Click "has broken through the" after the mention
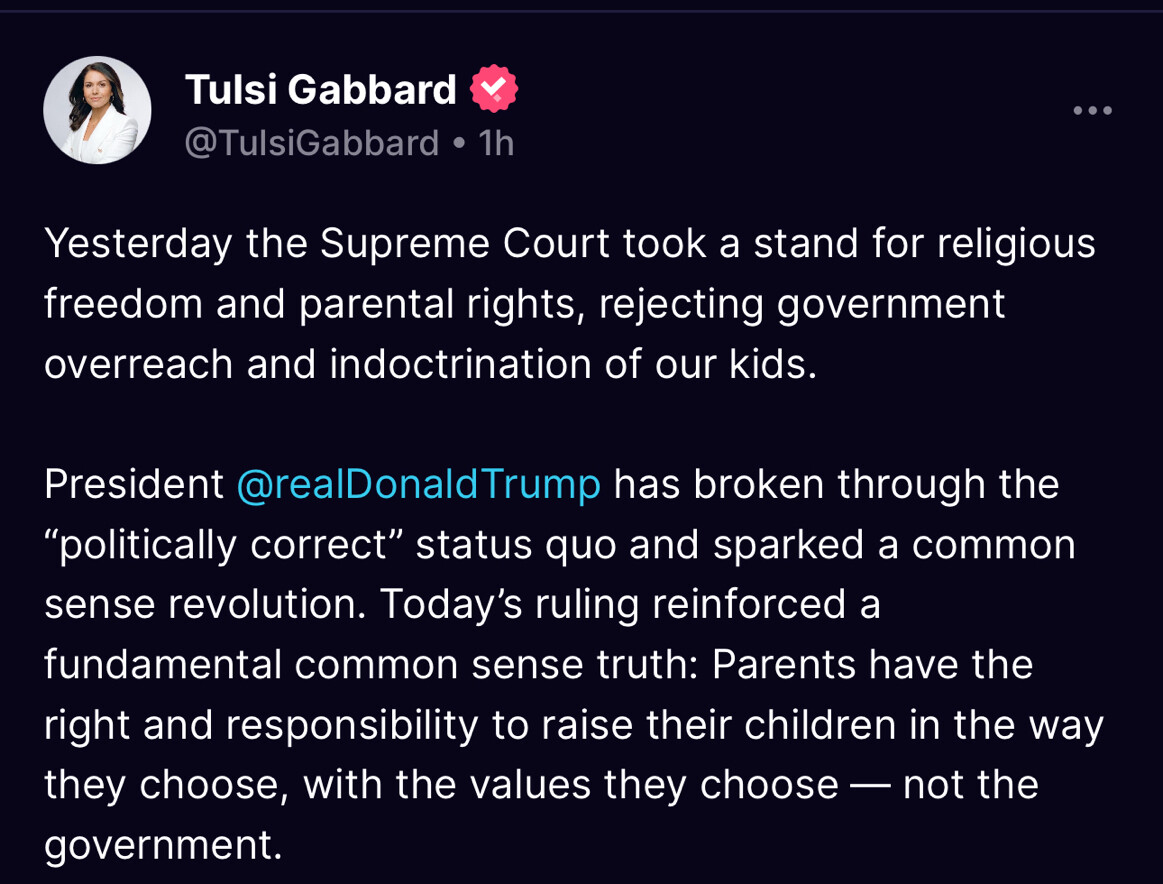1163x884 pixels. [836, 484]
